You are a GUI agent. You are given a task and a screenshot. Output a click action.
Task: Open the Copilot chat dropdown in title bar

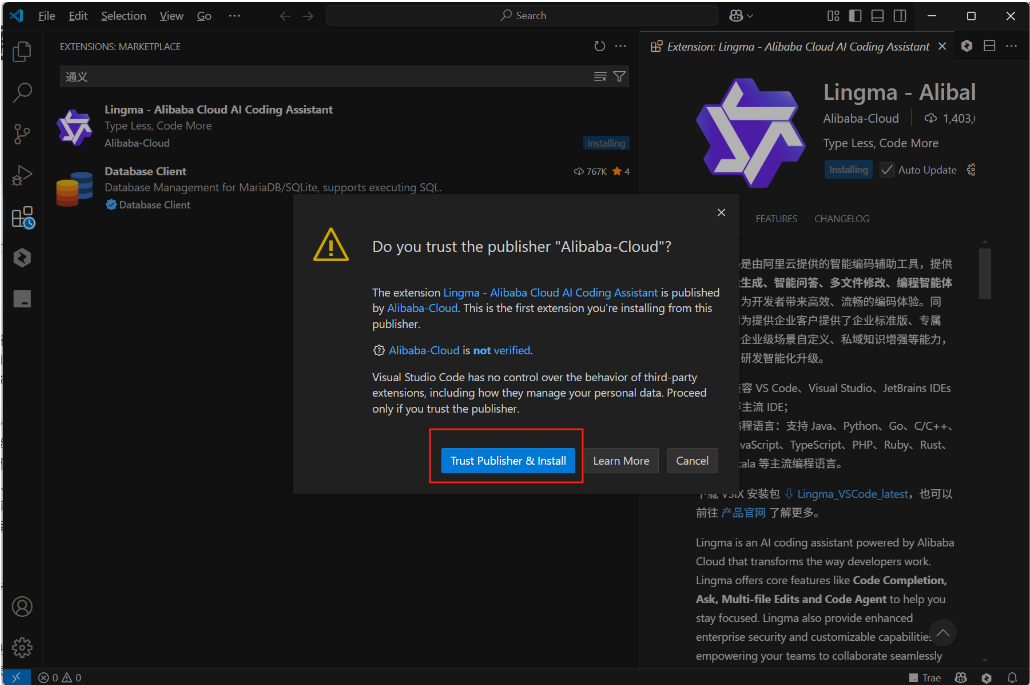click(742, 16)
